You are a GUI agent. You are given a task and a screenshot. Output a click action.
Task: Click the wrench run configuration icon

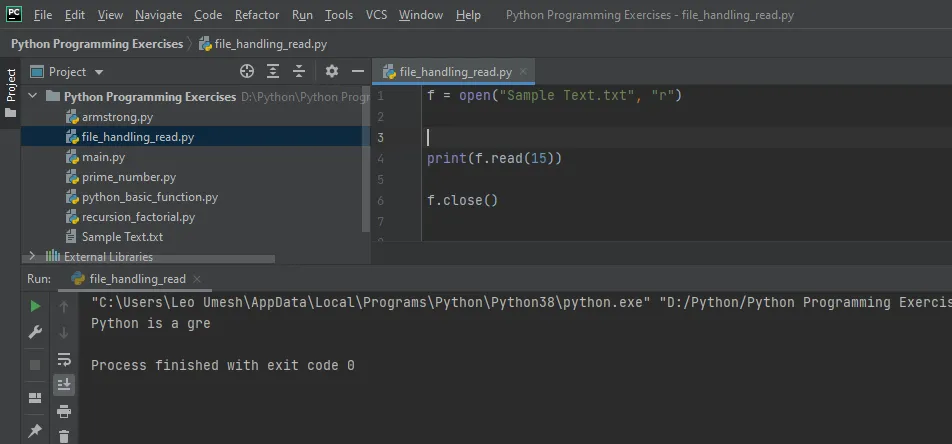pyautogui.click(x=35, y=332)
